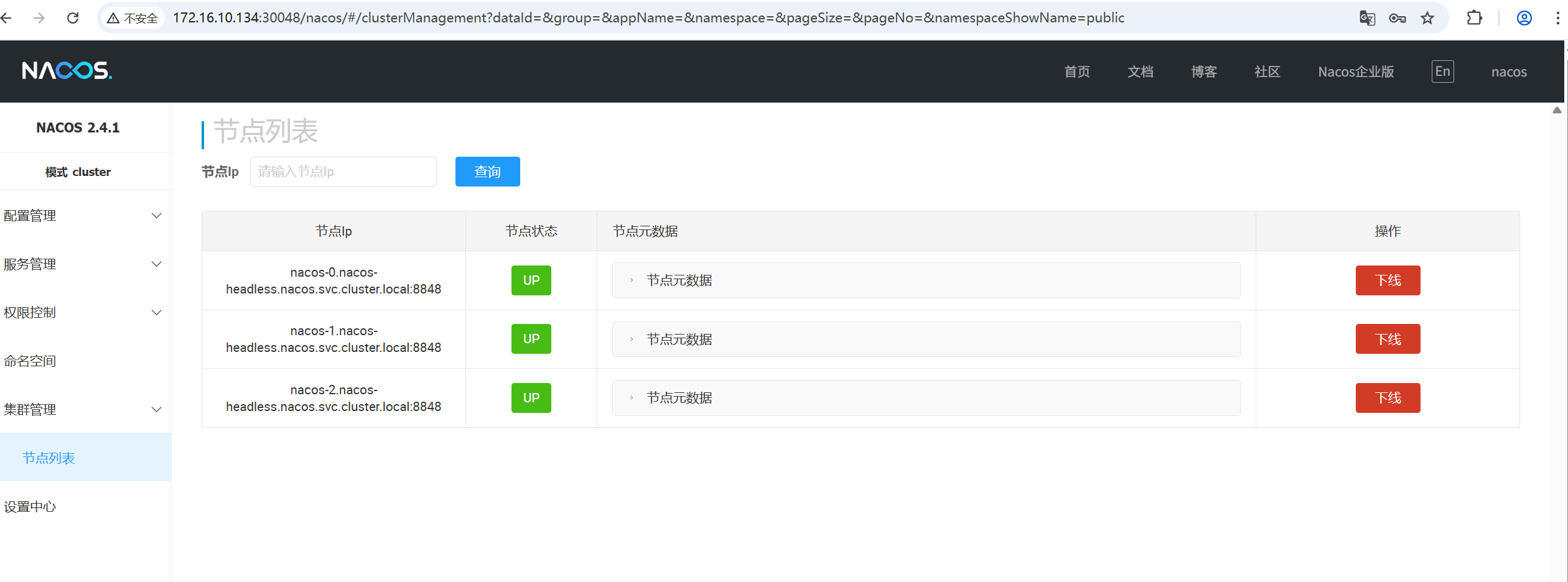This screenshot has width=1568, height=582.
Task: Click the Nacos logo in header
Action: pos(67,71)
